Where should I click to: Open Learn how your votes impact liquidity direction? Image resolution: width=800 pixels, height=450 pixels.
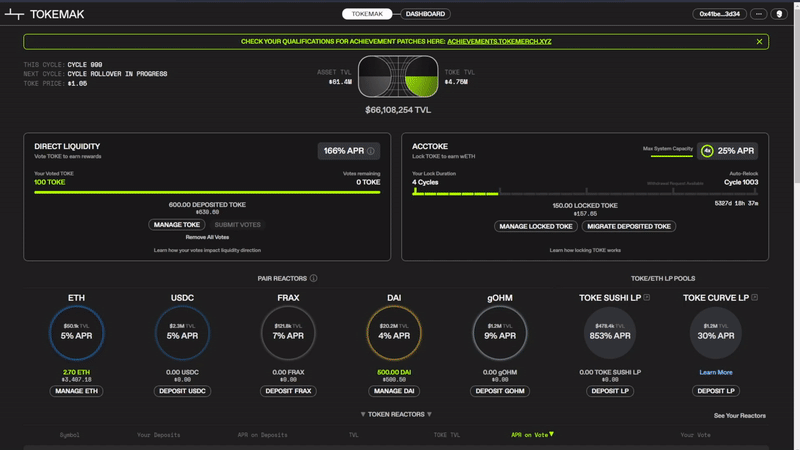coord(207,250)
